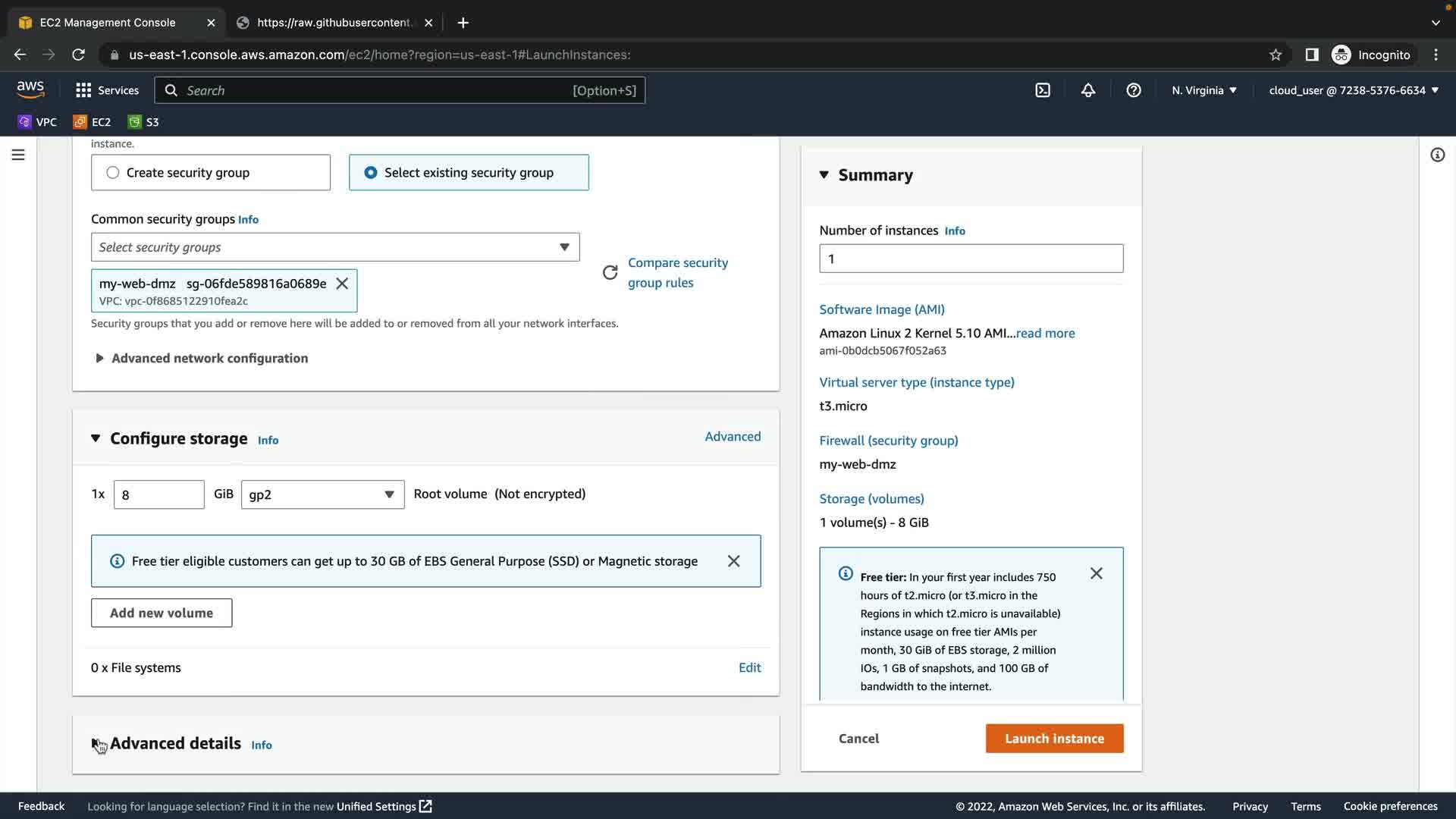The image size is (1456, 819).
Task: Open side navigation hamburger menu
Action: point(18,155)
